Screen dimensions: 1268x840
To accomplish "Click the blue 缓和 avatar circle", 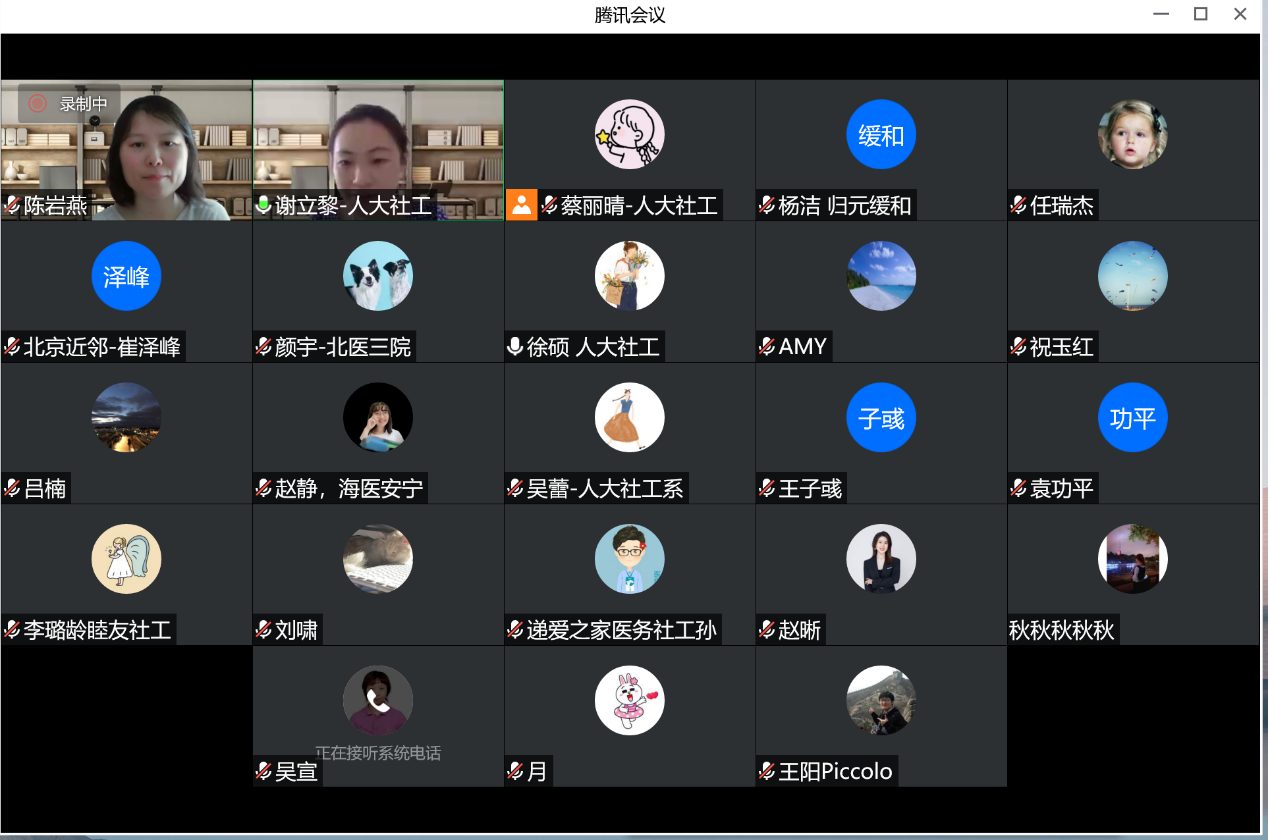I will 881,135.
